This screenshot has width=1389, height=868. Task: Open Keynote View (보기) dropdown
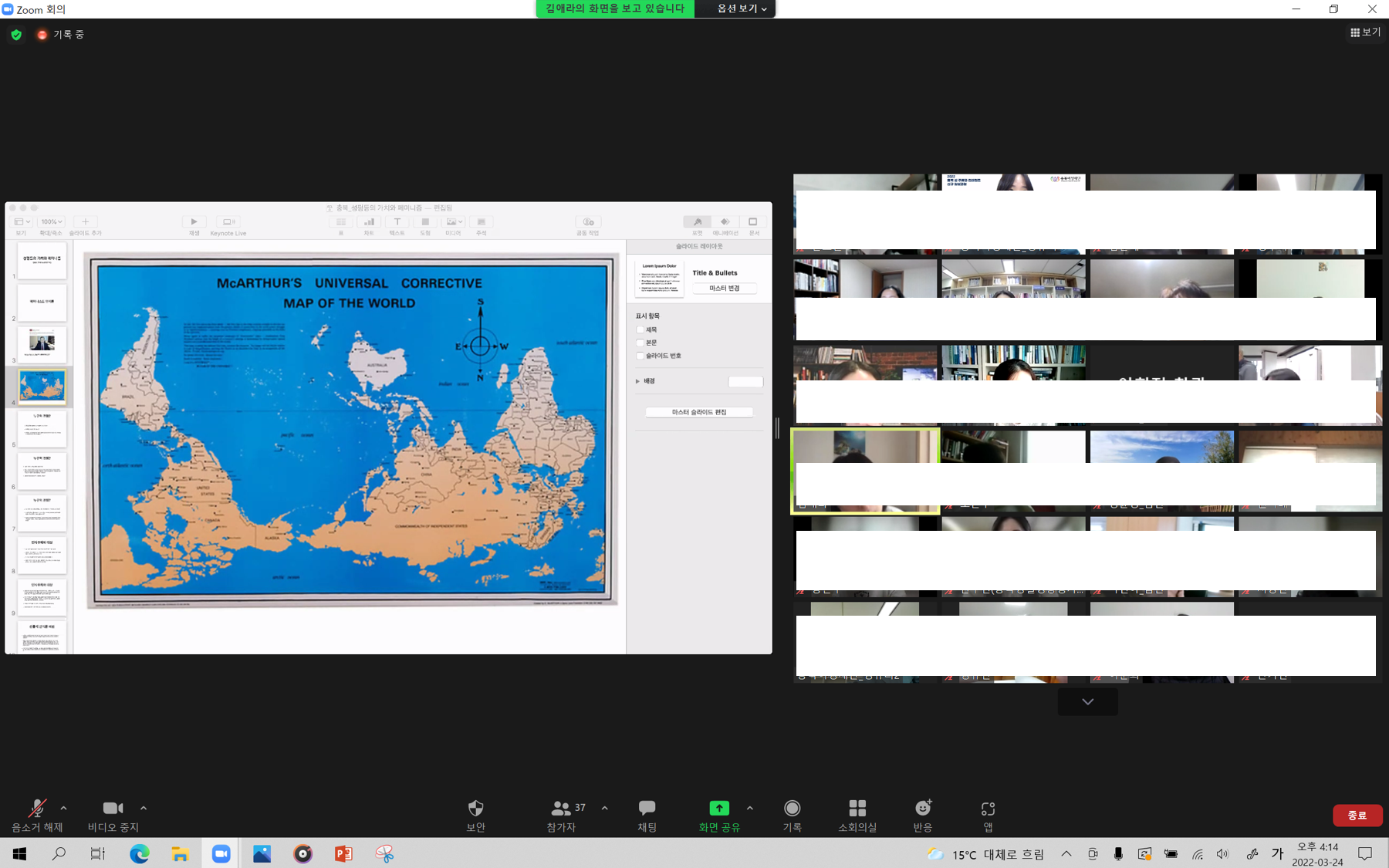coord(21,222)
